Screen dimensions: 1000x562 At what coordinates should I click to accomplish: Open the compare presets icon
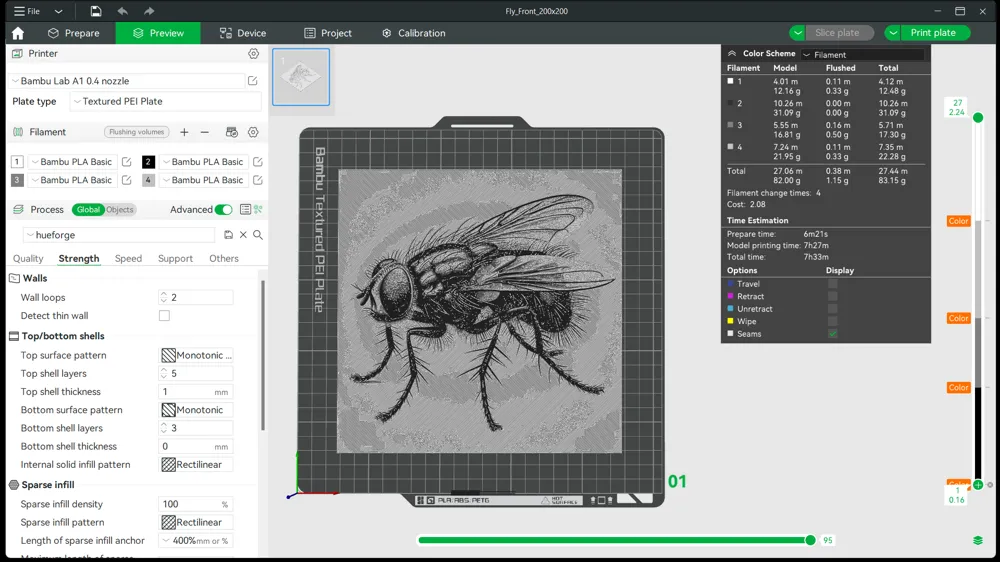pos(258,209)
